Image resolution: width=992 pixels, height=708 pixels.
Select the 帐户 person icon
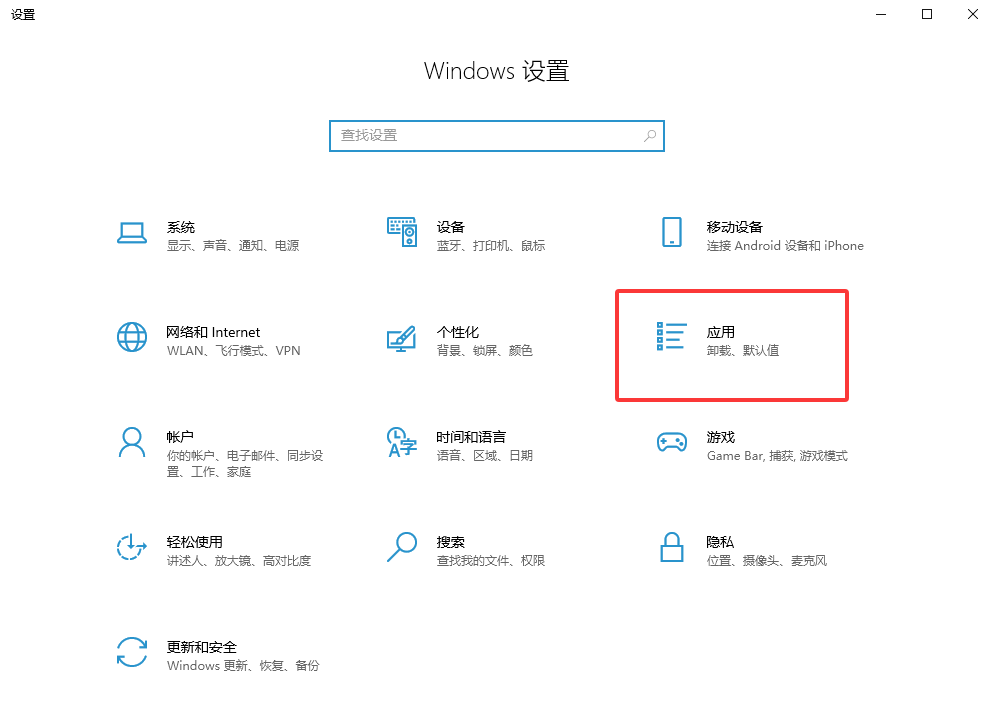click(132, 442)
